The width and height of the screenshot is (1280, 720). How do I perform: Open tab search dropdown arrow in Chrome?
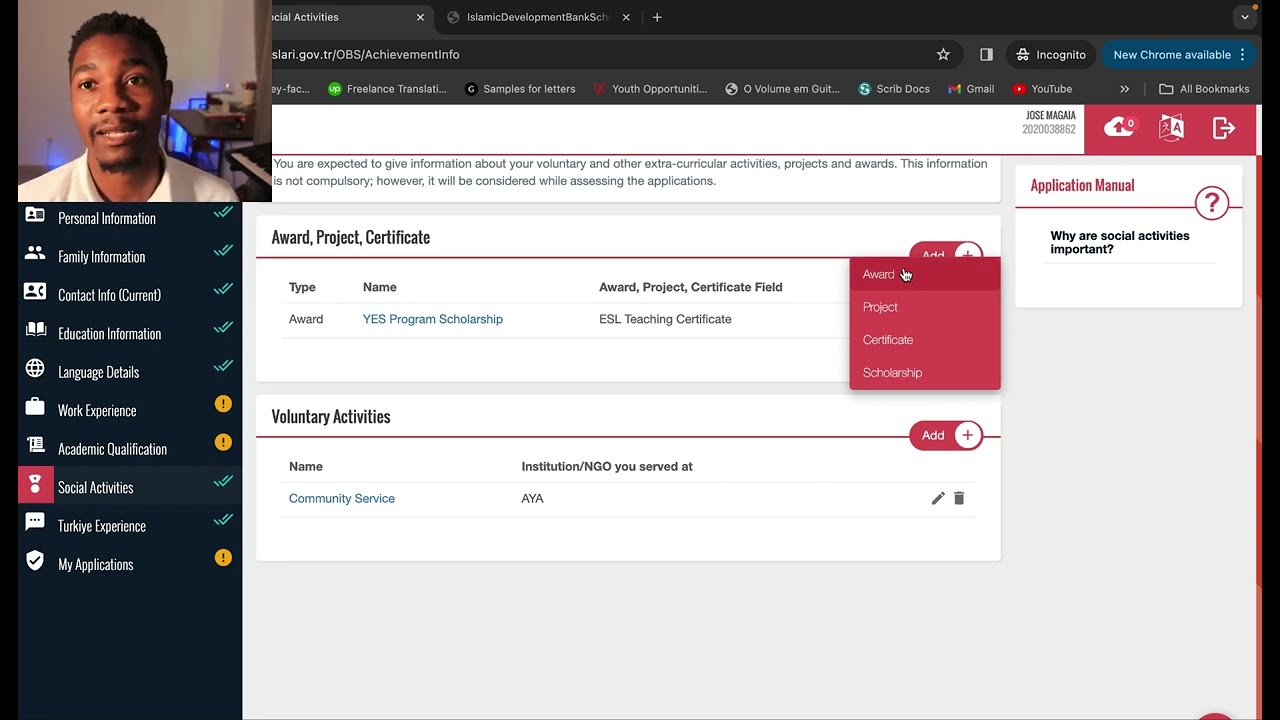(x=1245, y=17)
